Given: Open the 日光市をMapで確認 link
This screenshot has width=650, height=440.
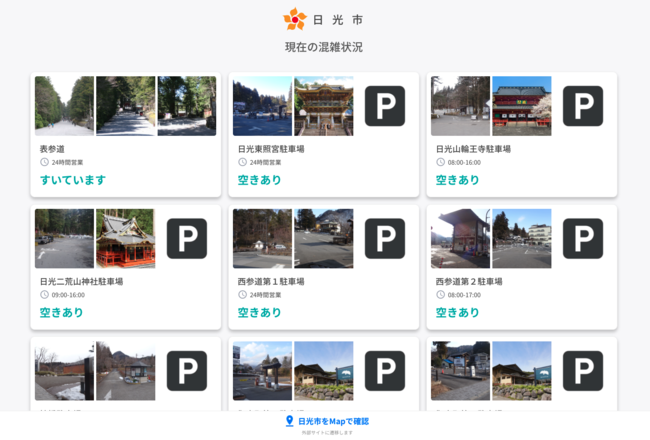Looking at the screenshot, I should [x=333, y=421].
